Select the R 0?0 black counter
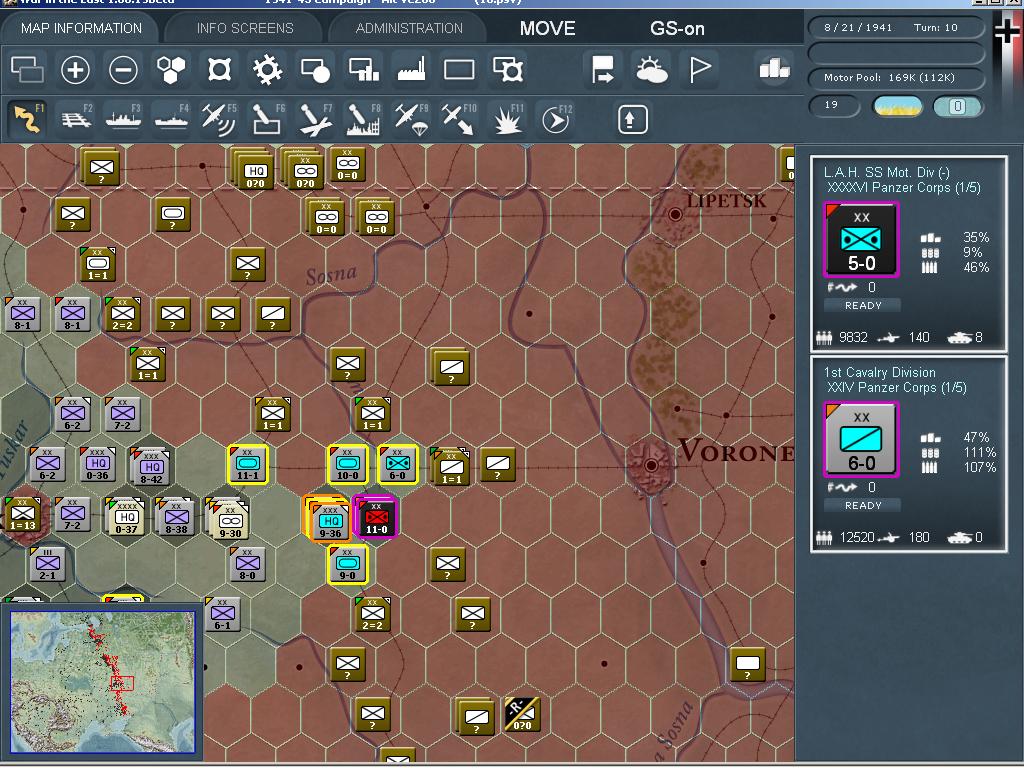Screen dimensions: 1024x768 coord(522,714)
